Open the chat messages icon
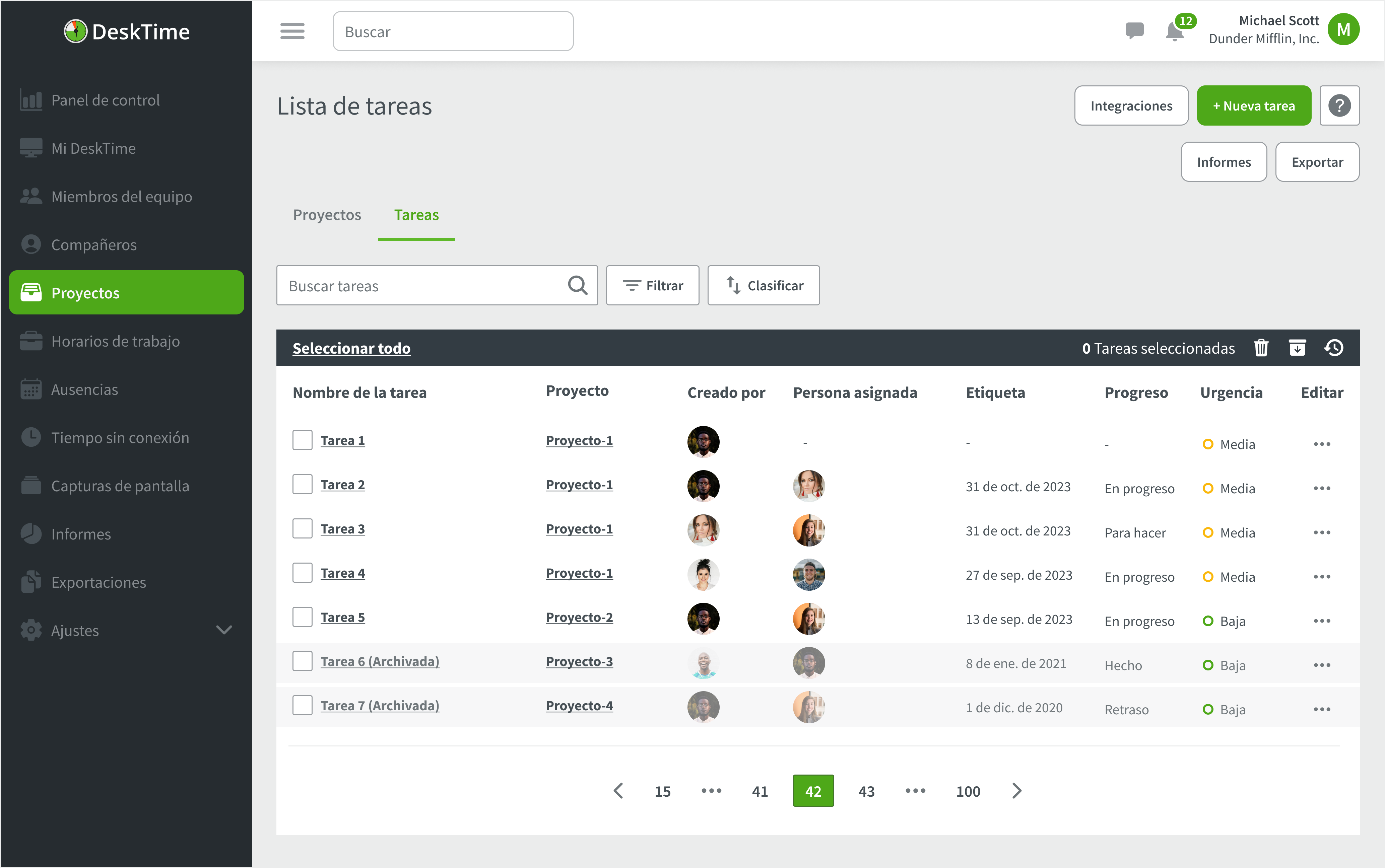The image size is (1385, 868). click(1134, 30)
